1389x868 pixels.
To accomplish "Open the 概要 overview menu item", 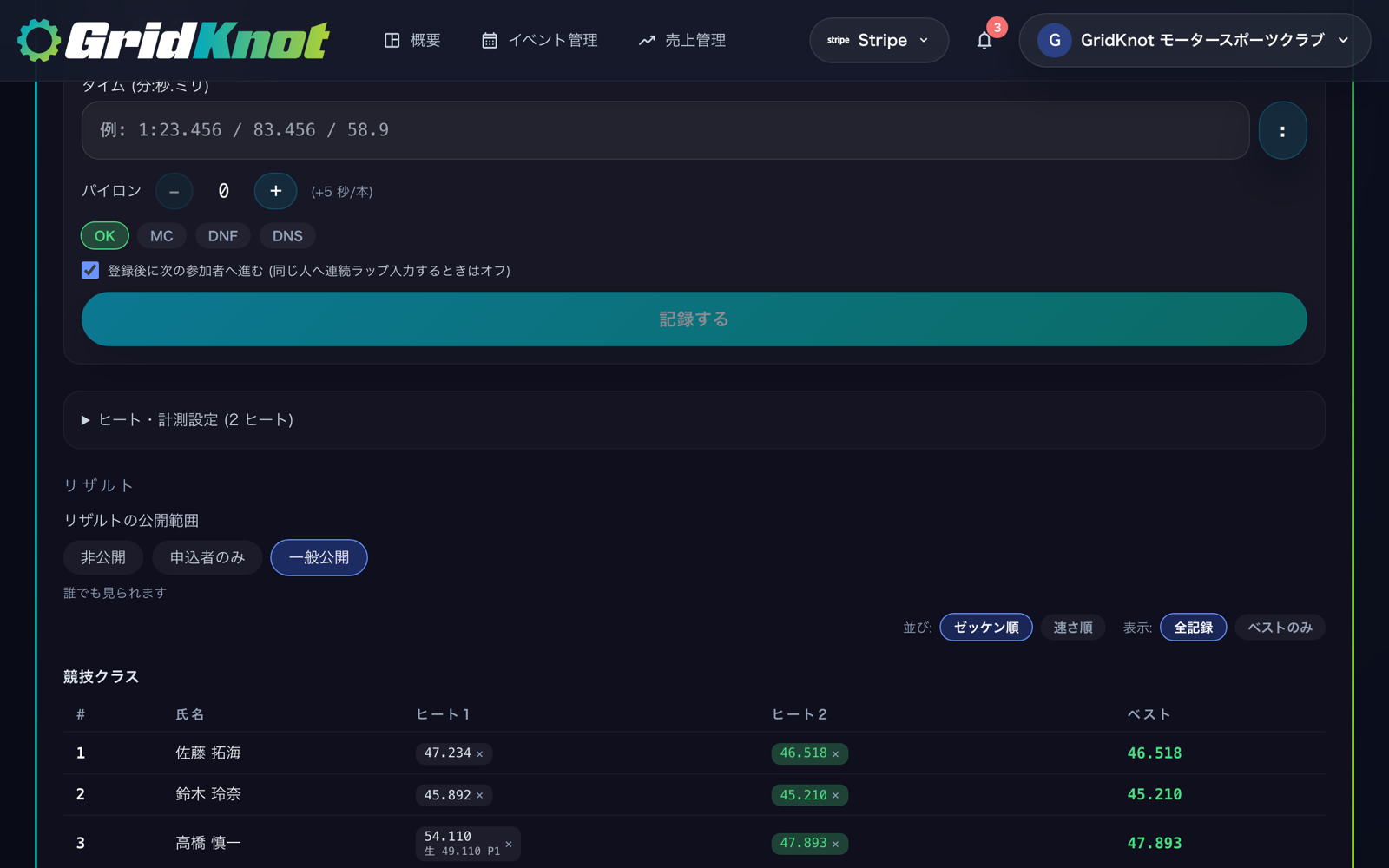I will (412, 40).
